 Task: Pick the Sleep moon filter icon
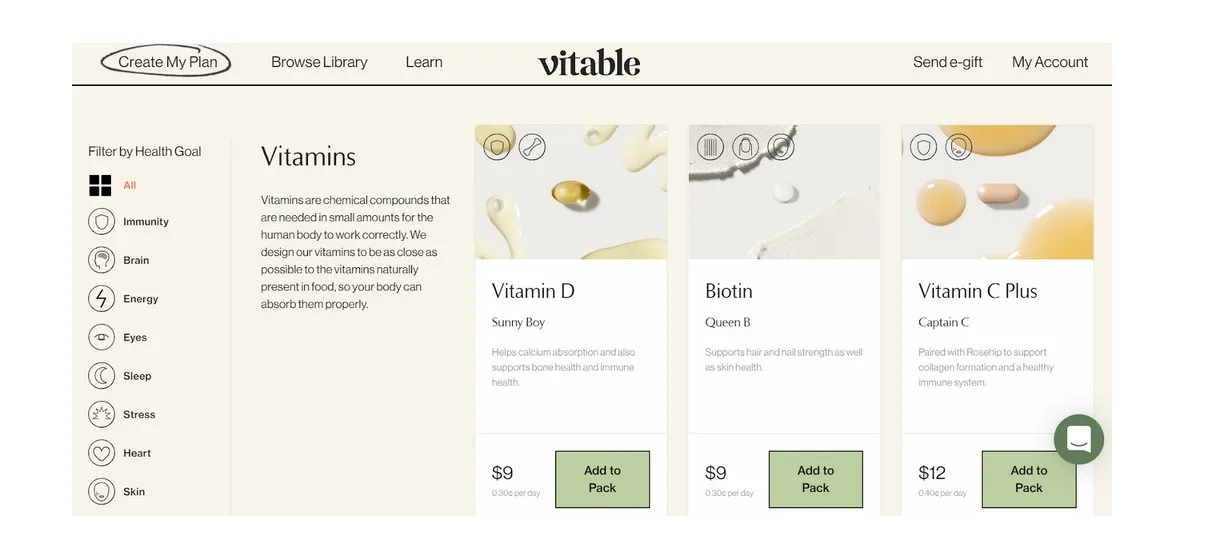101,376
